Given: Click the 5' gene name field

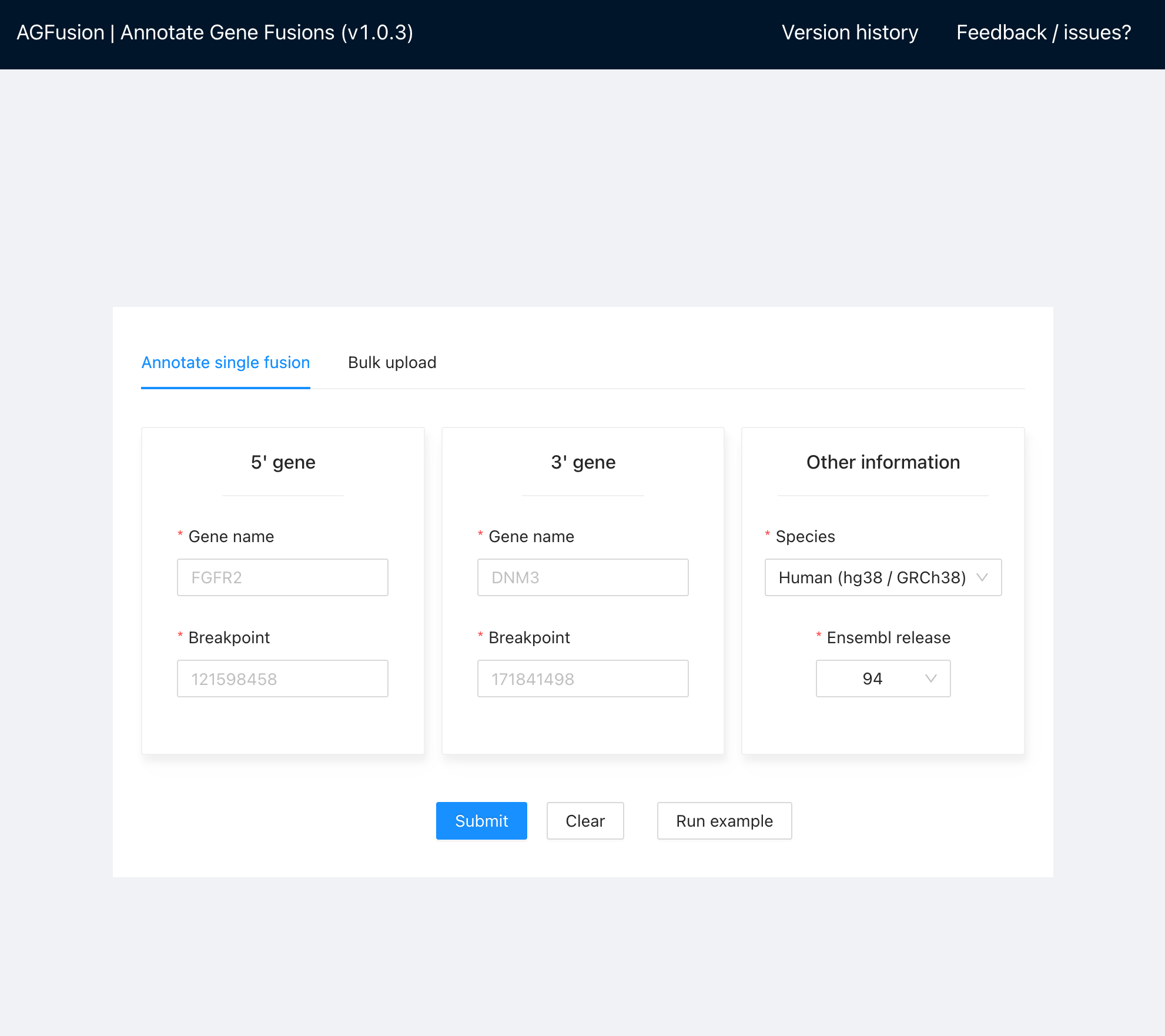Looking at the screenshot, I should (x=282, y=577).
